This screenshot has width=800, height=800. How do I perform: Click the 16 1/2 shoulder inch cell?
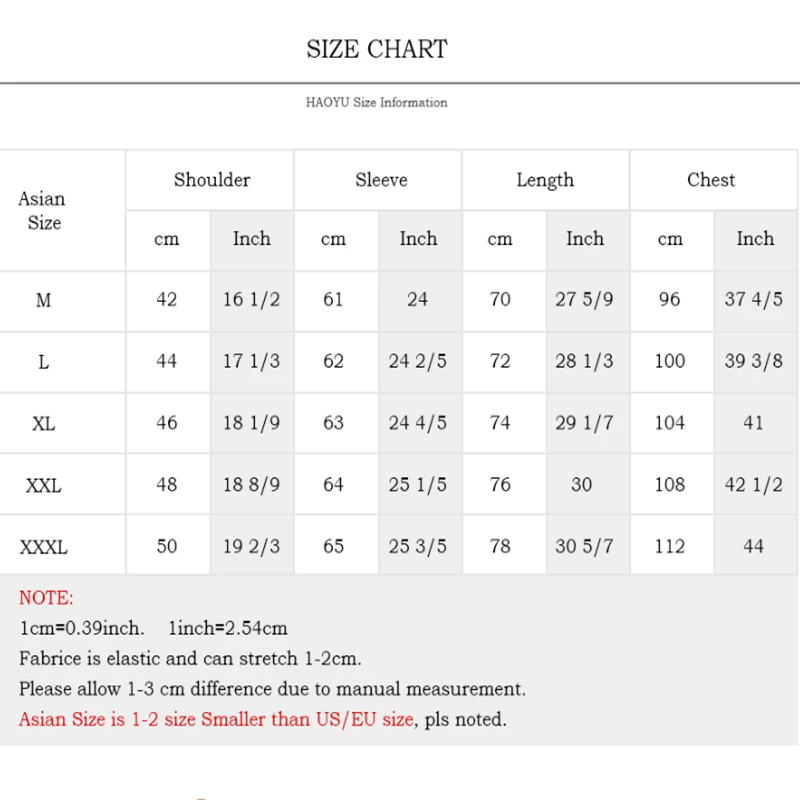252,299
